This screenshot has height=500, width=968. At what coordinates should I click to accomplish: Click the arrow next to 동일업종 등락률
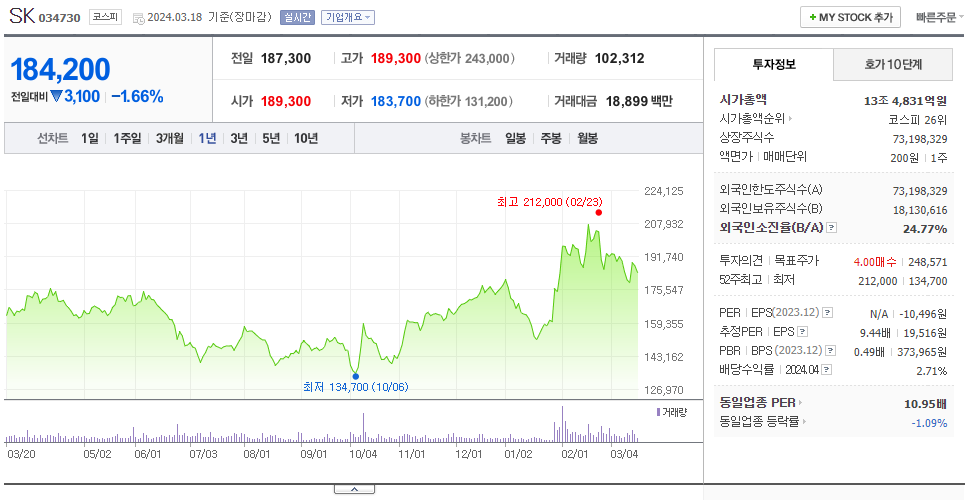pos(804,422)
